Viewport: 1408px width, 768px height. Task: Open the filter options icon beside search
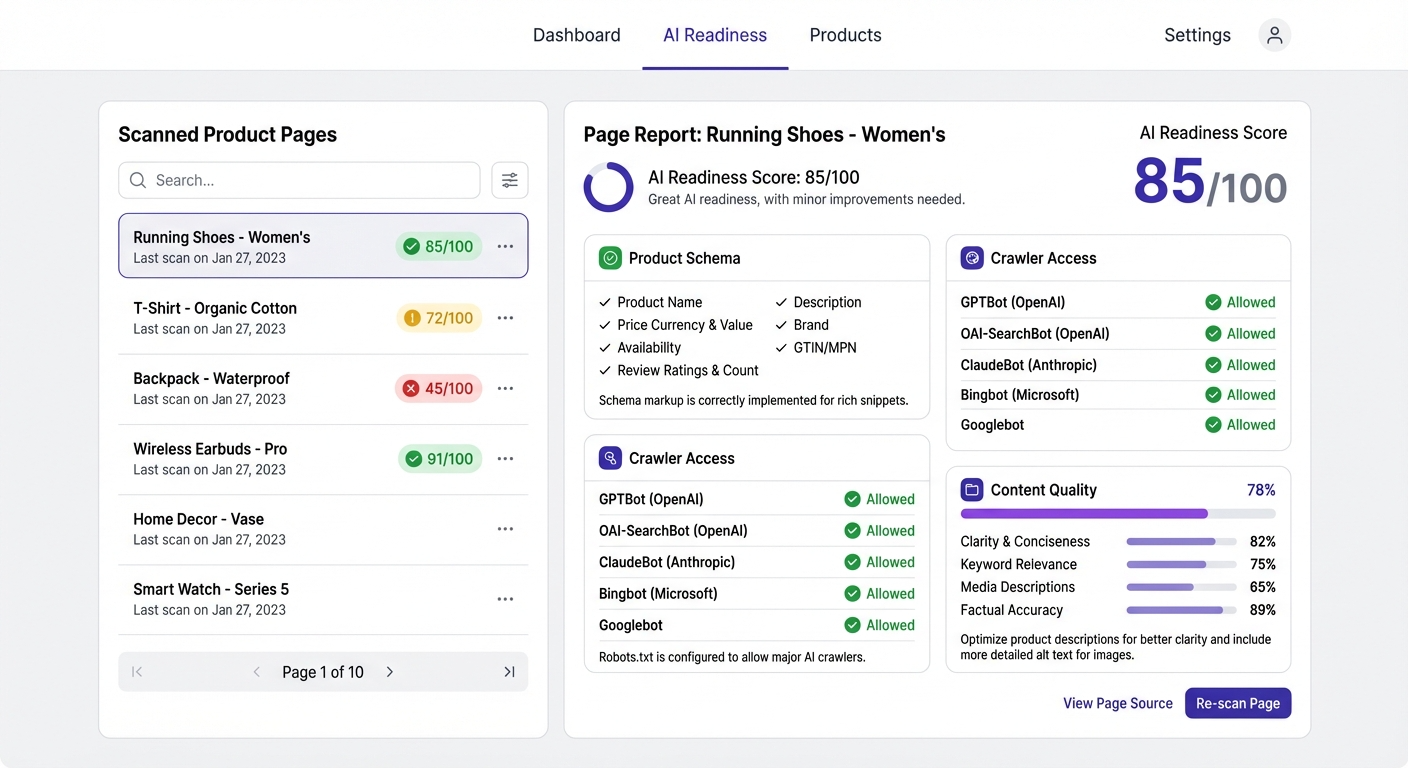point(510,180)
